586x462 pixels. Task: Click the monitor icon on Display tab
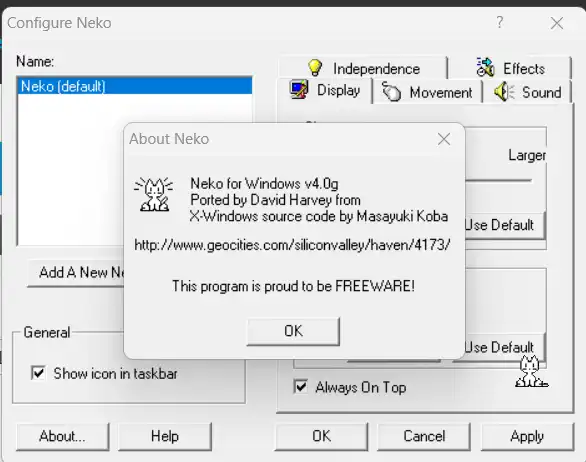click(299, 90)
